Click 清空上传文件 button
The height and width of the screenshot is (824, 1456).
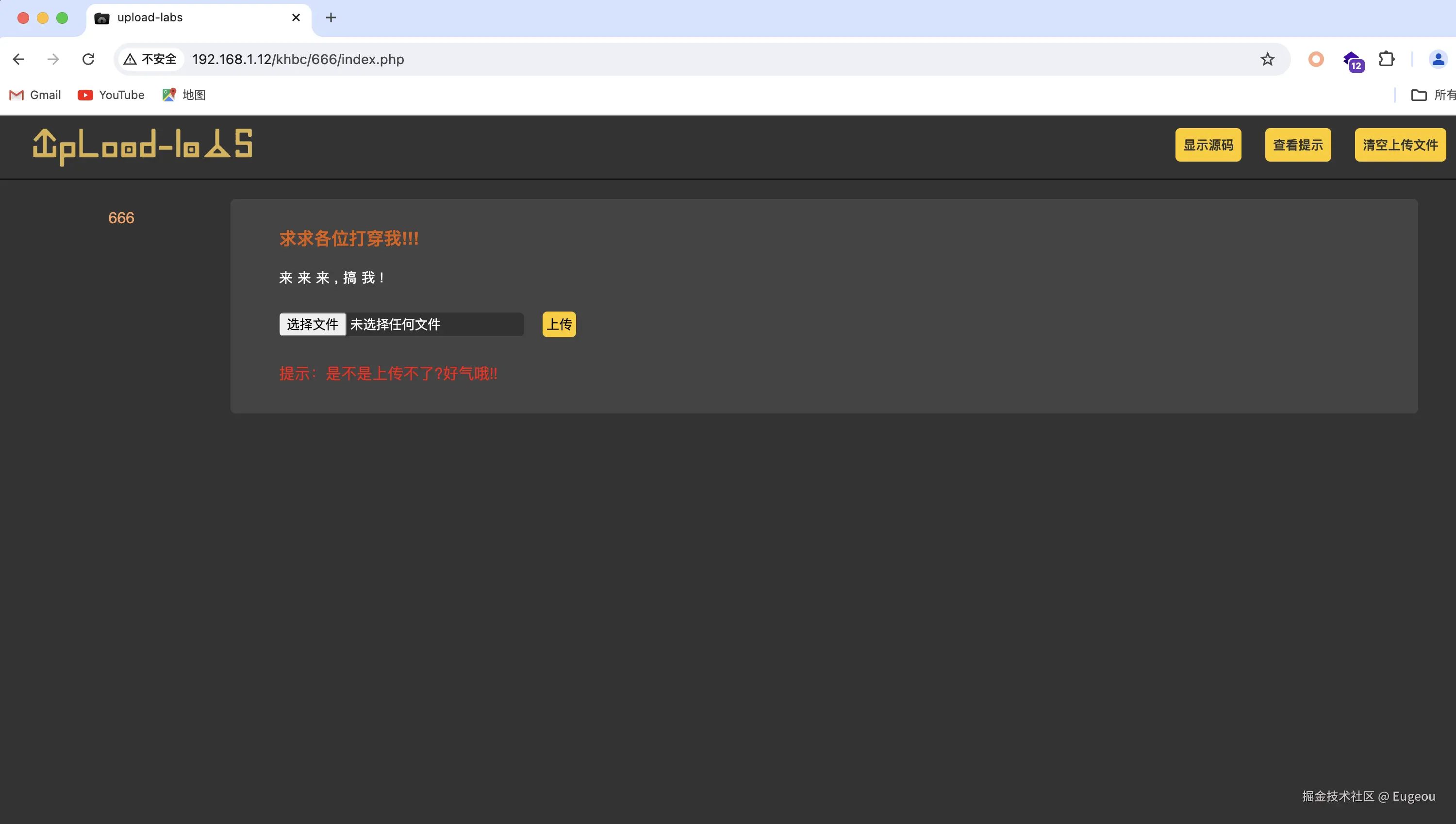[1399, 146]
